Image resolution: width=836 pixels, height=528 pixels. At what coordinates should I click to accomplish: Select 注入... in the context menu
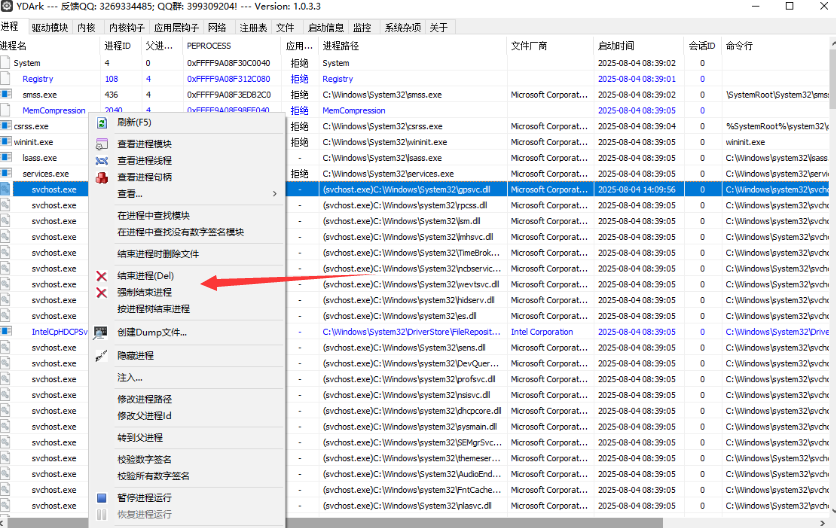[130, 378]
